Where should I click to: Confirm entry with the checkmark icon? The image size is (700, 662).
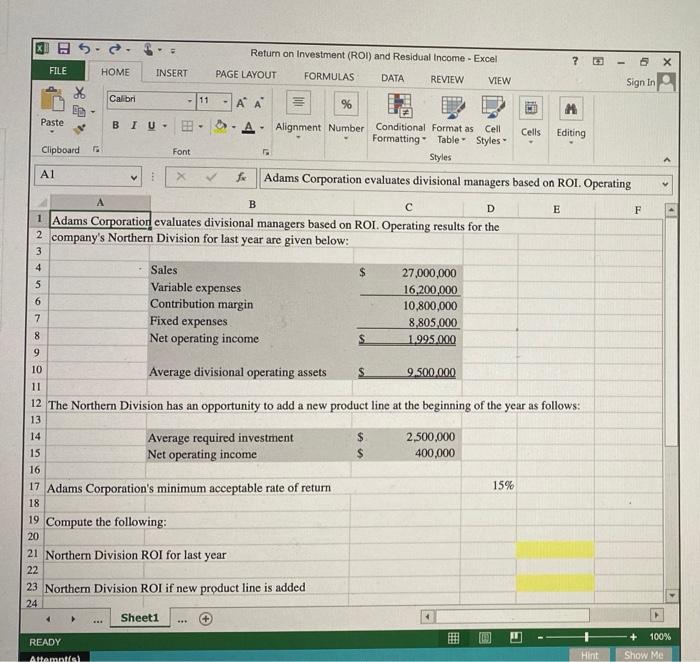[x=211, y=177]
